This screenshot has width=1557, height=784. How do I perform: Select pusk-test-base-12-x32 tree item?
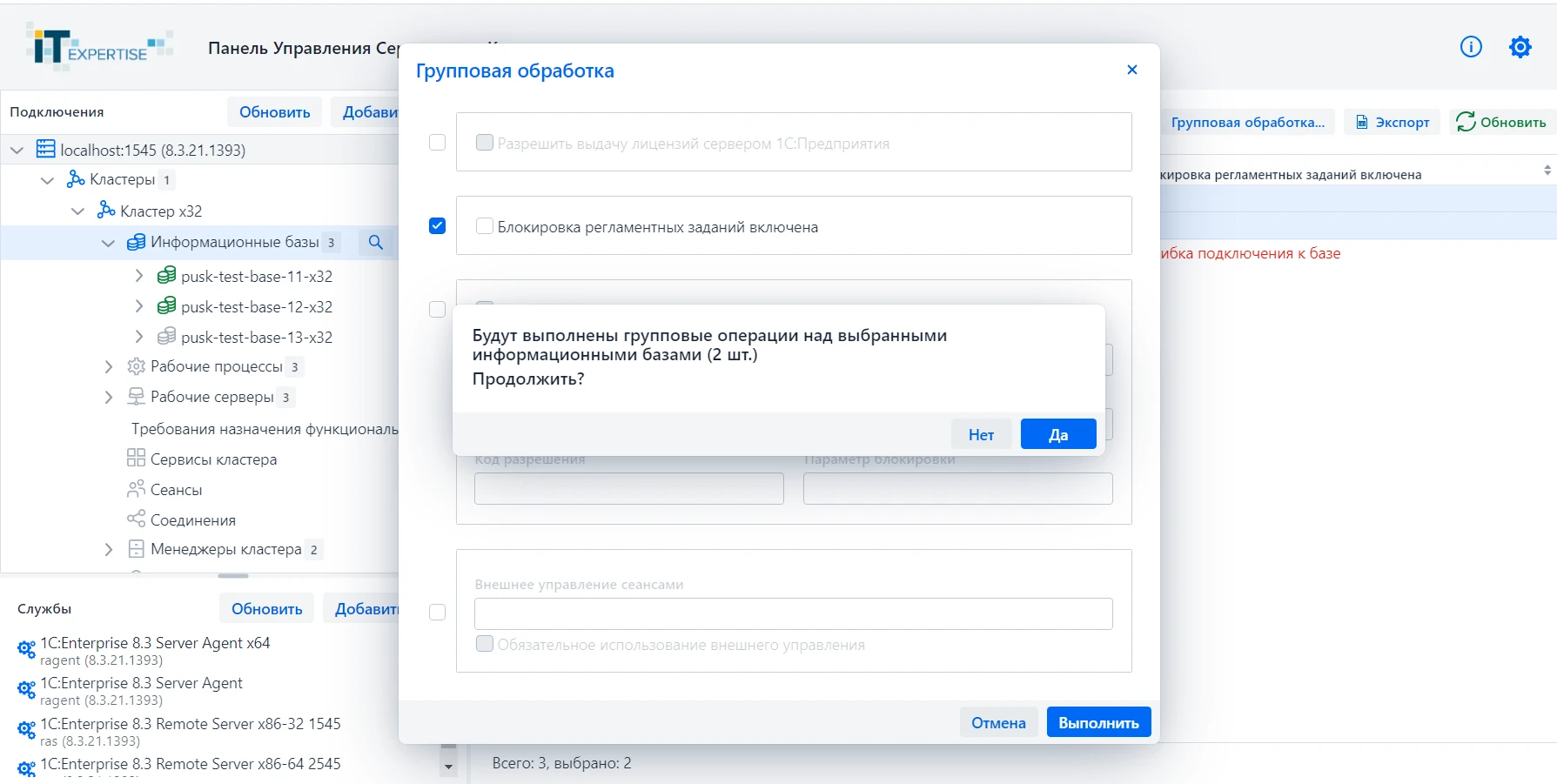coord(257,306)
